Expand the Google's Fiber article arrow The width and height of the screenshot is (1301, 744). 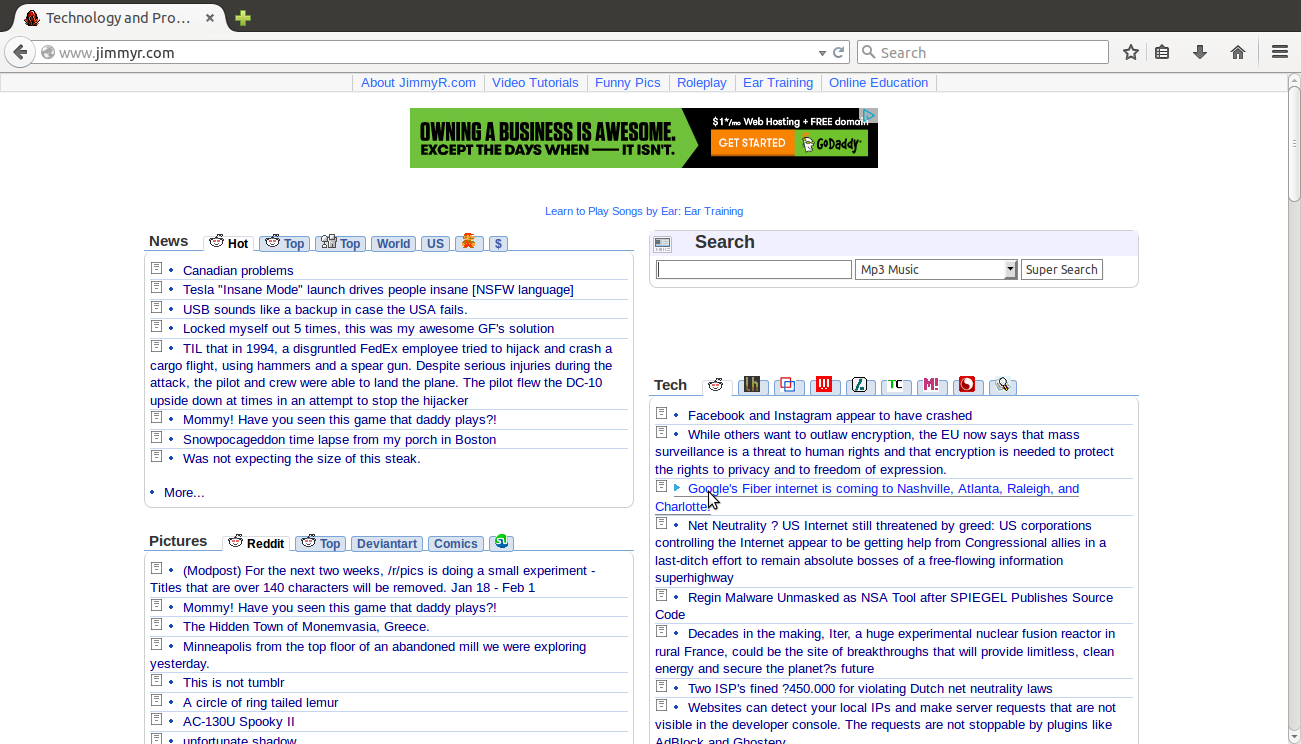point(676,488)
